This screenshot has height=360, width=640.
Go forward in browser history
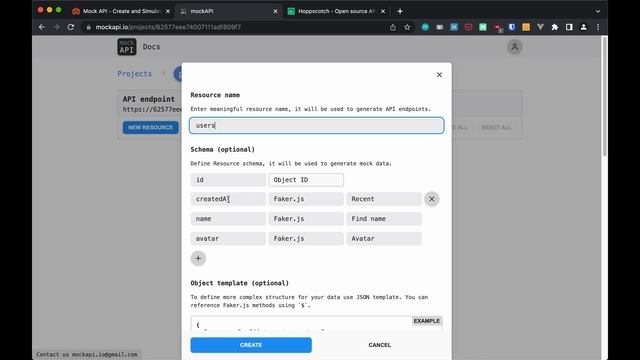(56, 27)
